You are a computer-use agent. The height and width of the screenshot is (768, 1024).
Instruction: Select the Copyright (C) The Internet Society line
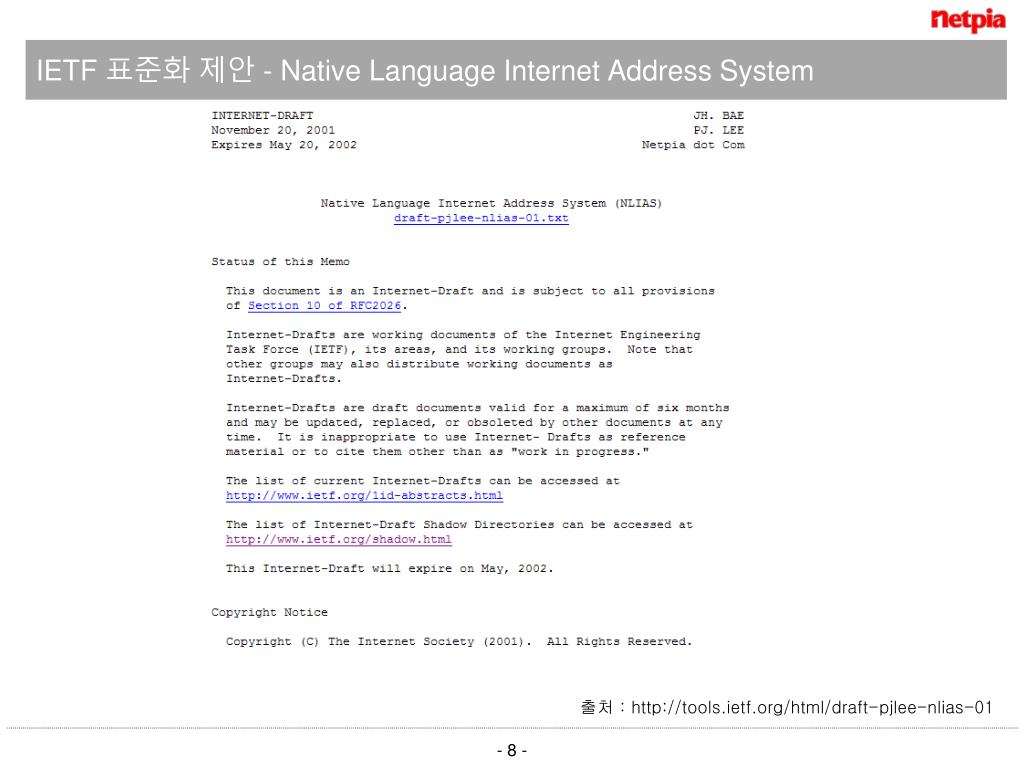click(458, 642)
